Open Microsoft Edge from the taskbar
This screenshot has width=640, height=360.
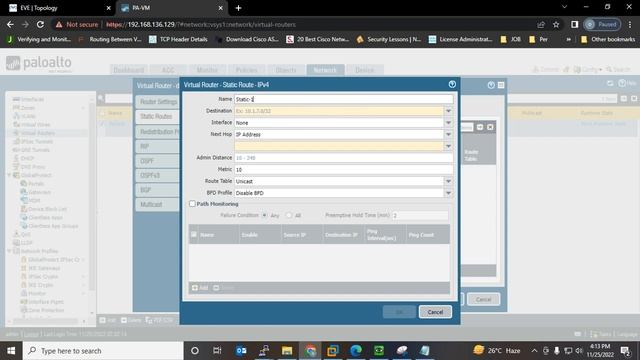(356, 351)
